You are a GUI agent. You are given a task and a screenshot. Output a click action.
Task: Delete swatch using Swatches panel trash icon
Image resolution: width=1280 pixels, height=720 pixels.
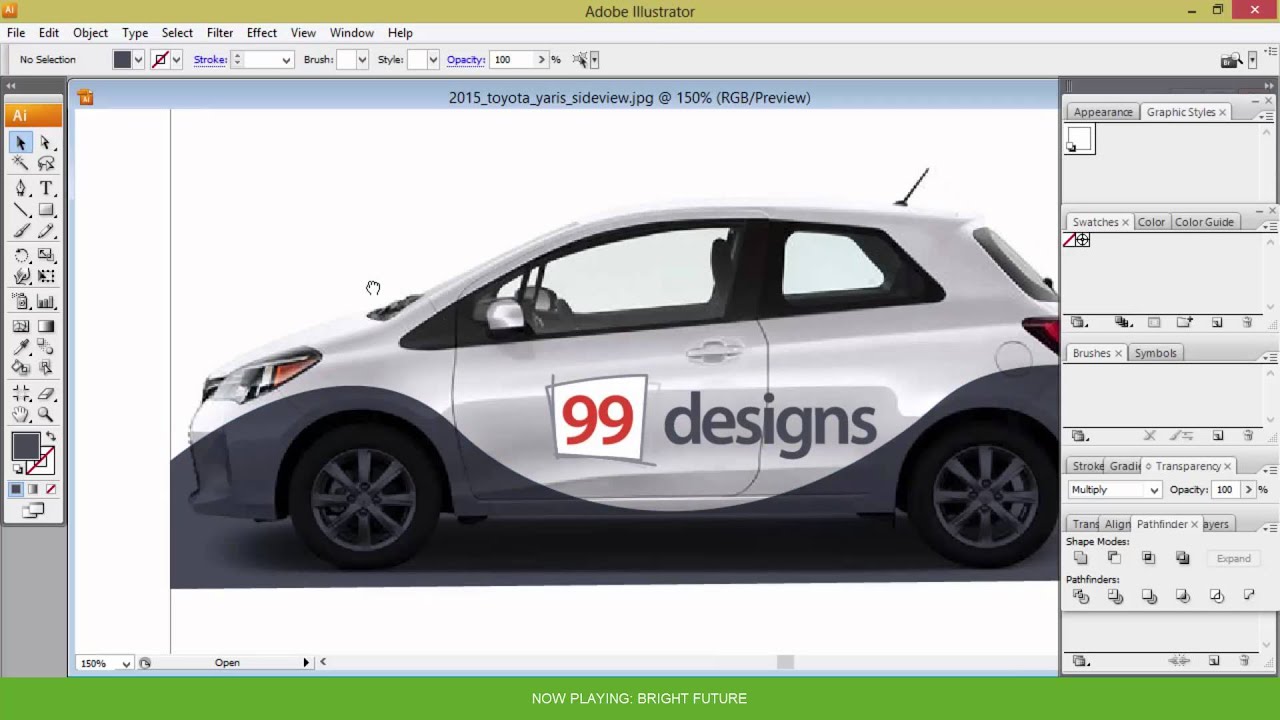(x=1247, y=322)
